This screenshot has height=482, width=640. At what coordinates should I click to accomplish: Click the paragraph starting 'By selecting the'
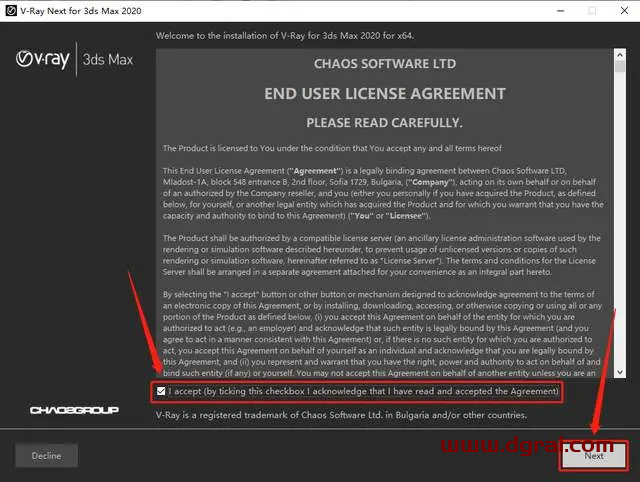(382, 334)
